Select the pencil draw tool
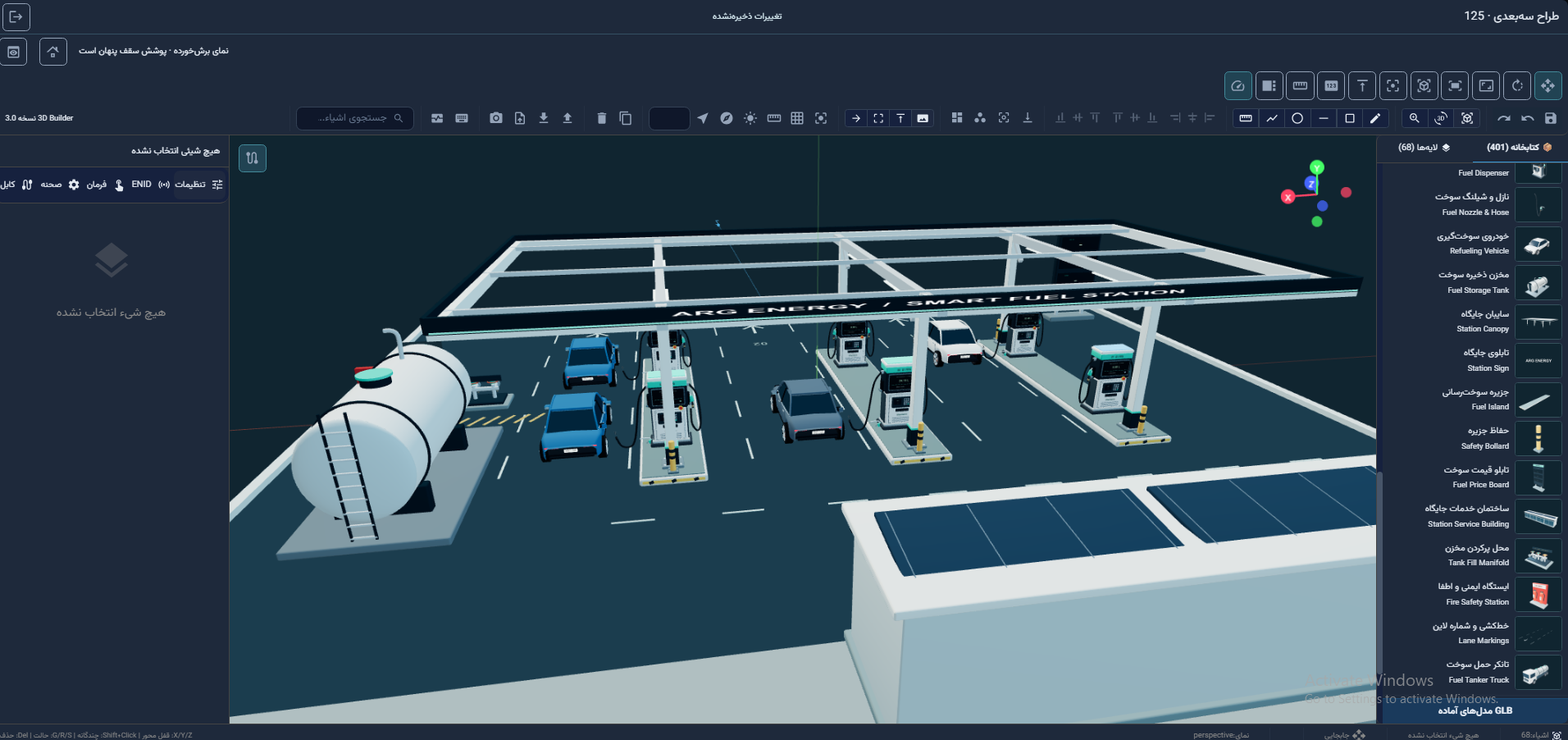This screenshot has height=740, width=1568. coord(1375,118)
